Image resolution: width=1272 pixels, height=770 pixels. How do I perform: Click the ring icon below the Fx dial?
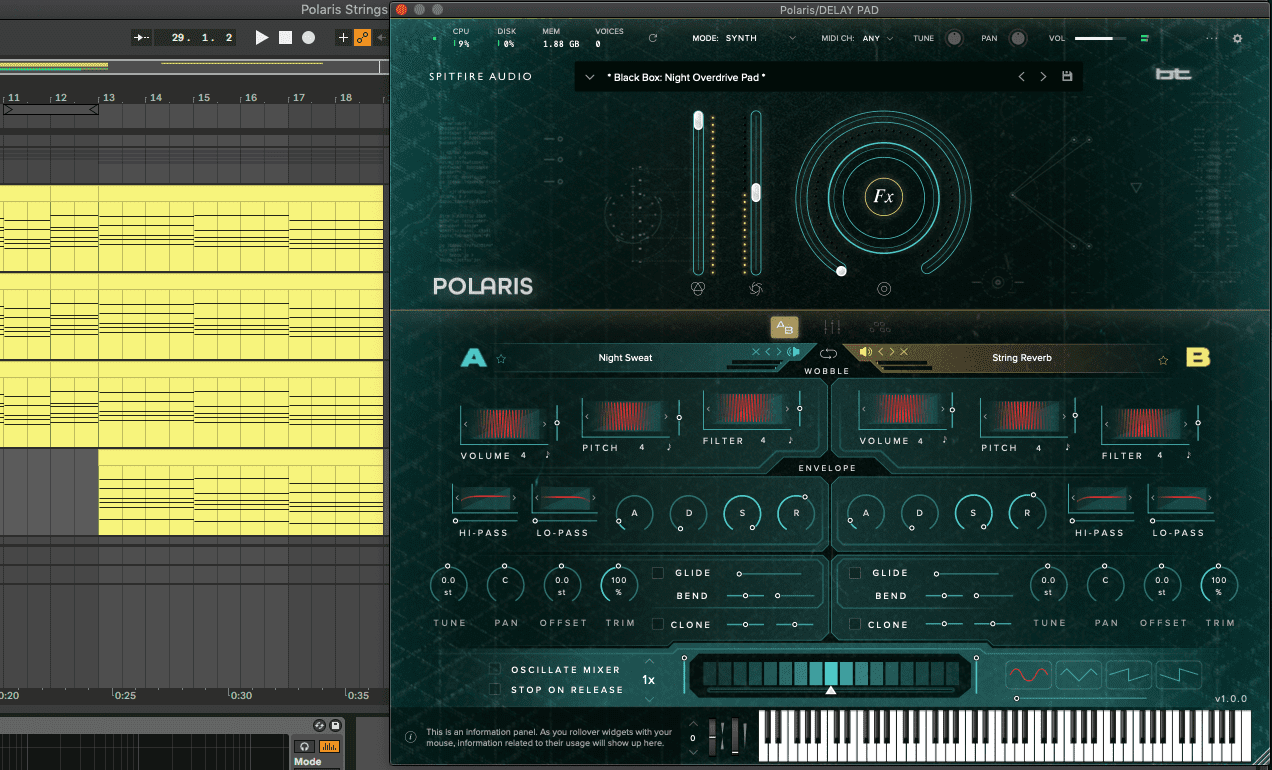click(884, 289)
